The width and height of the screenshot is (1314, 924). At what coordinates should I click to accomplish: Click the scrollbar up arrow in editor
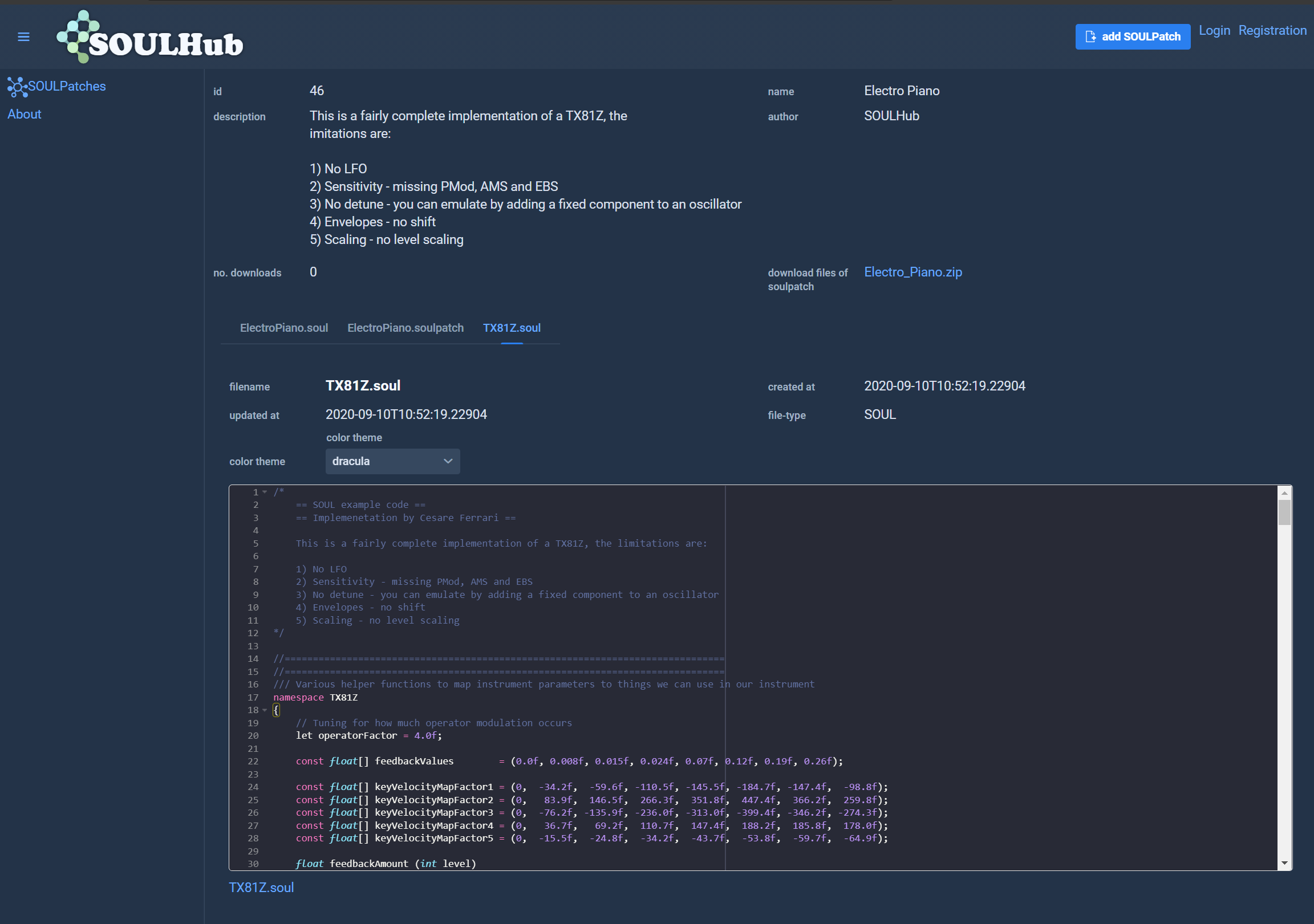coord(1284,492)
